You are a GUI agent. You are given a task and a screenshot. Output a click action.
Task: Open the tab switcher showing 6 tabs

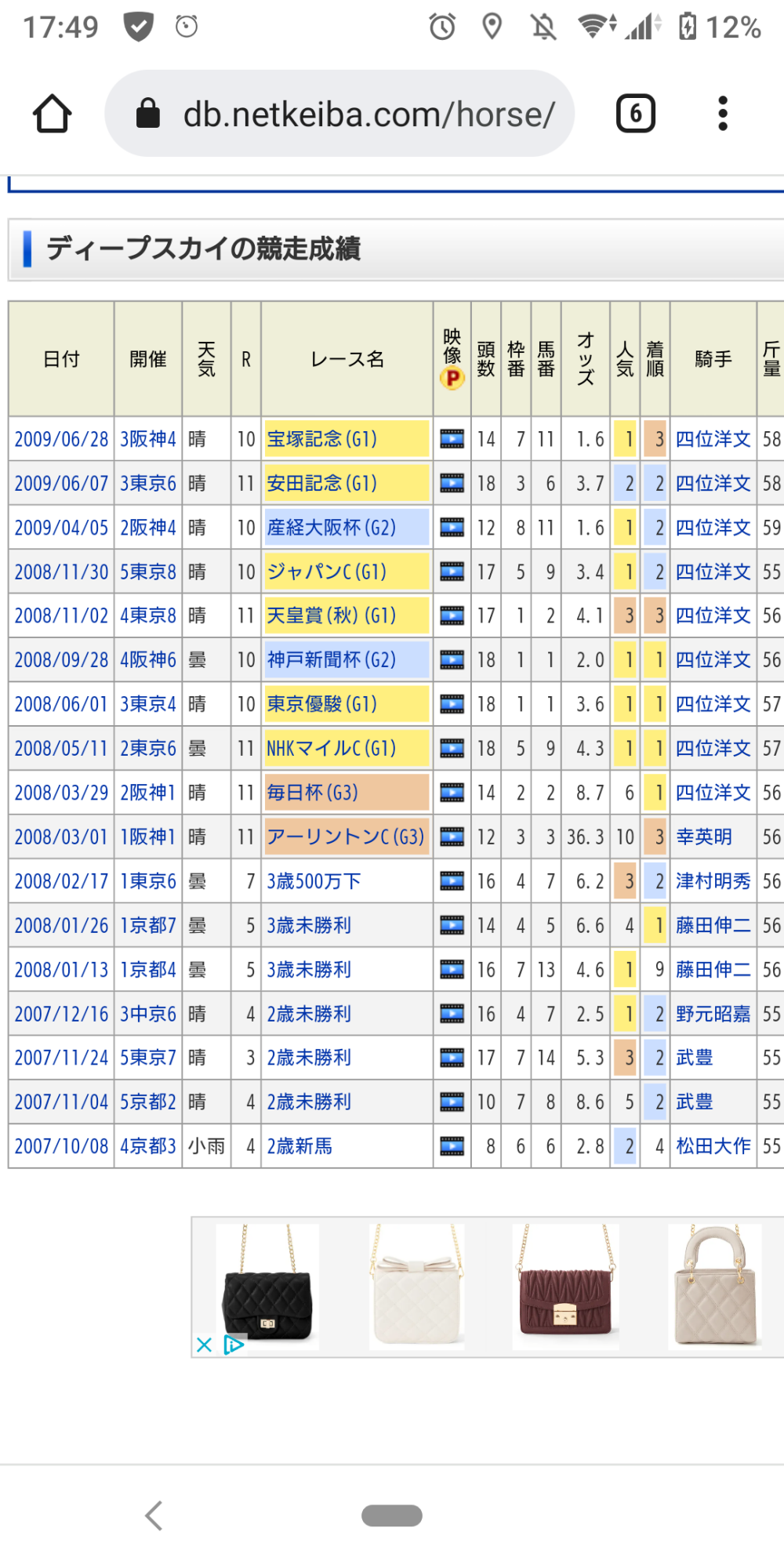click(x=636, y=114)
